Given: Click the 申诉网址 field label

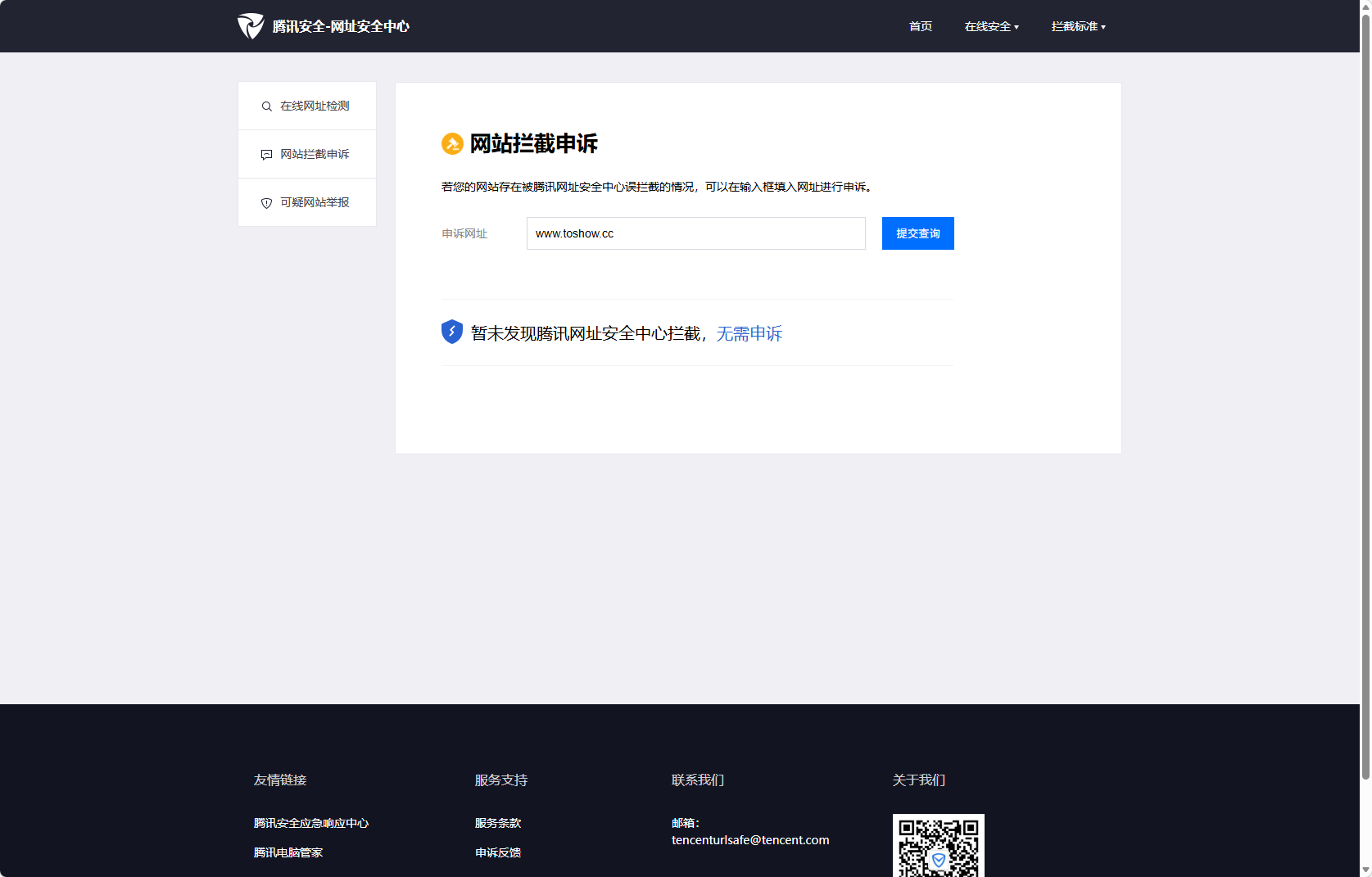Looking at the screenshot, I should point(464,233).
